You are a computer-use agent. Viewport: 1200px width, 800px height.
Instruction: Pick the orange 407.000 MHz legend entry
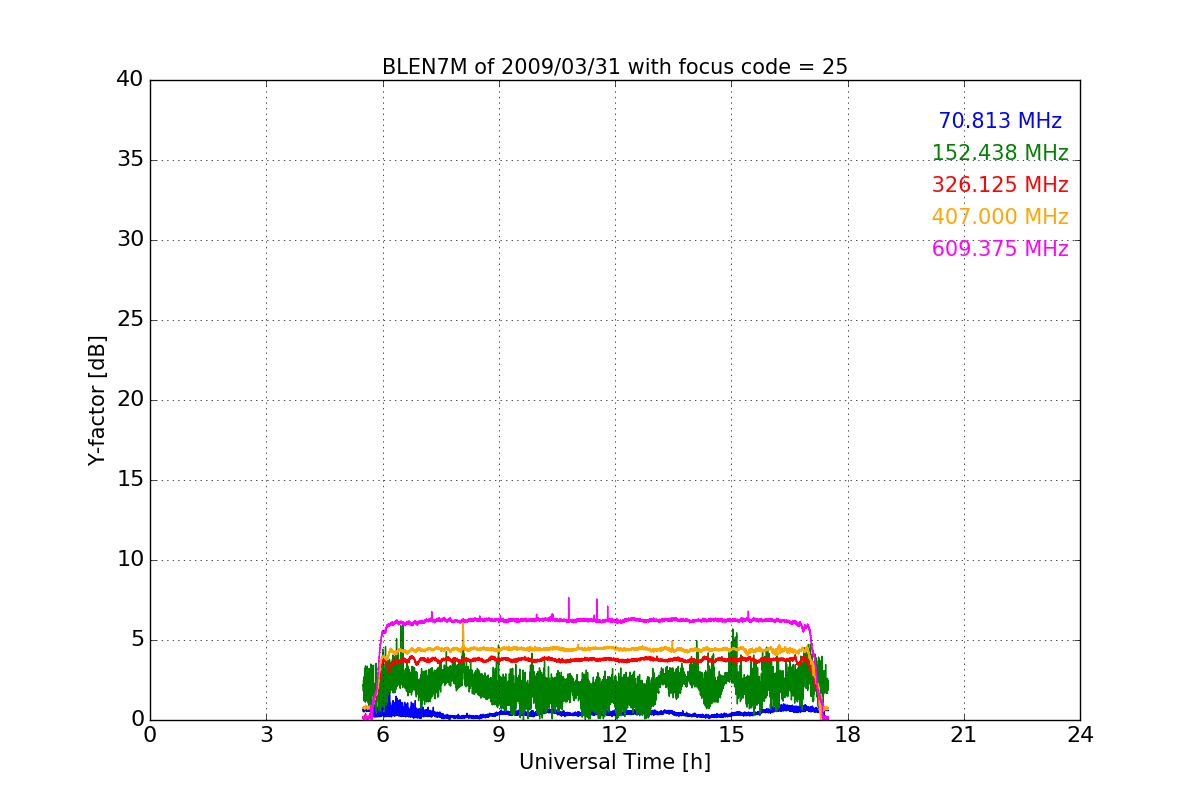(999, 217)
